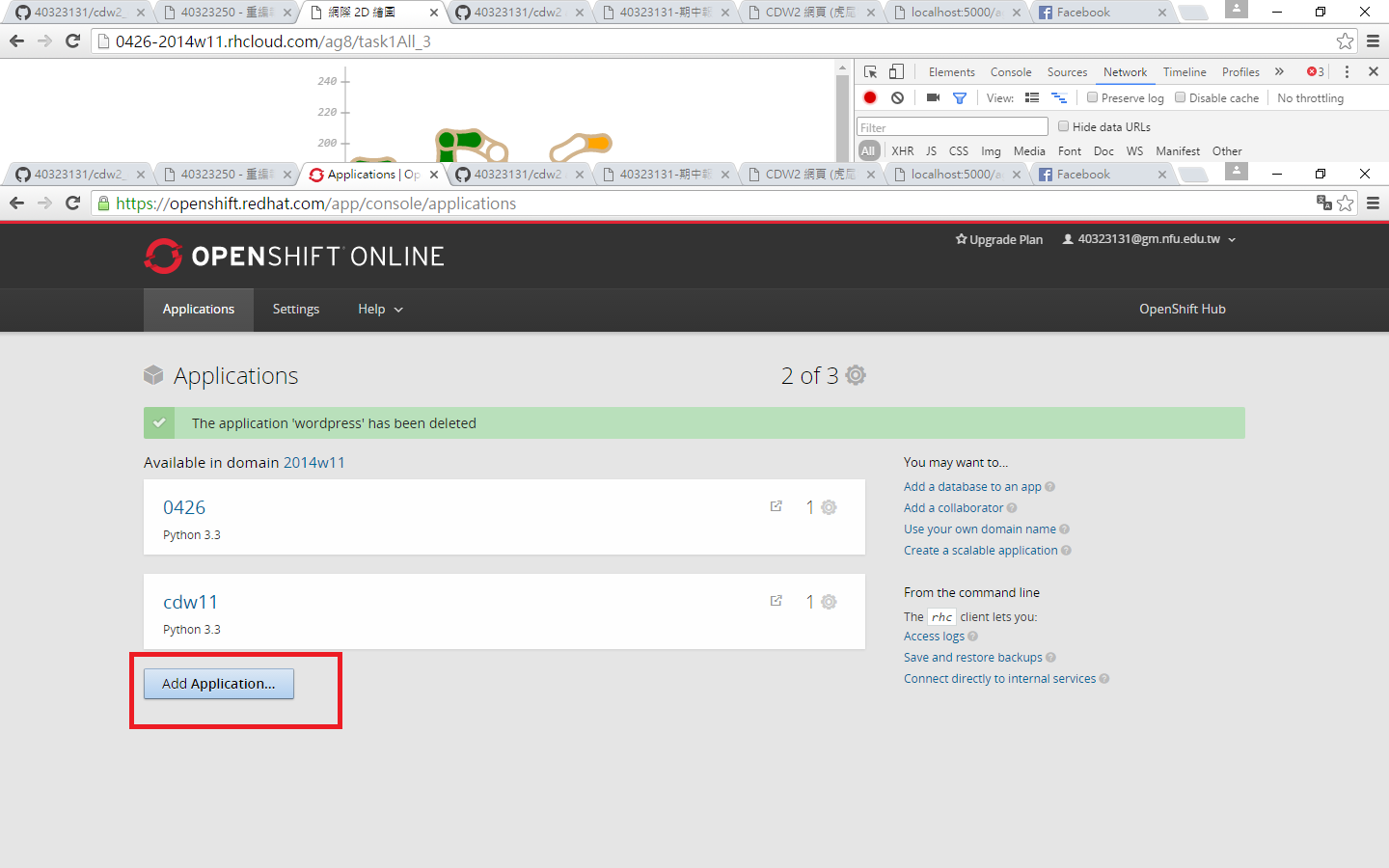
Task: Toggle the network filter funnel icon
Action: [960, 97]
